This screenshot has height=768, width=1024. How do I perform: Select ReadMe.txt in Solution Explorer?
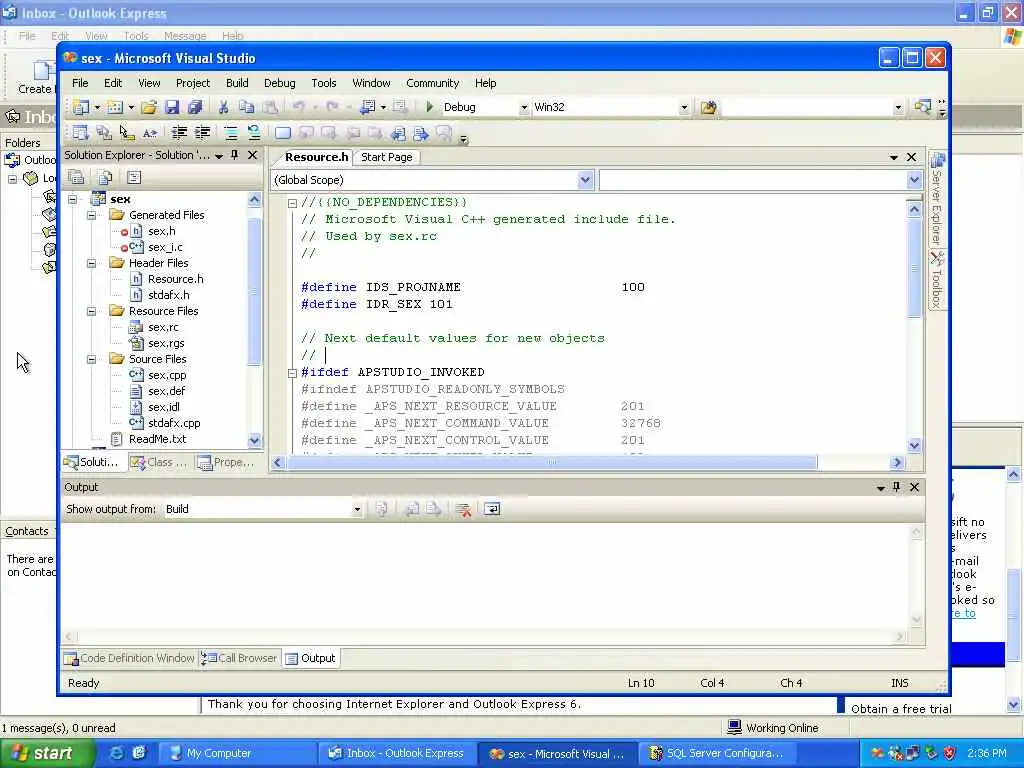coord(157,440)
